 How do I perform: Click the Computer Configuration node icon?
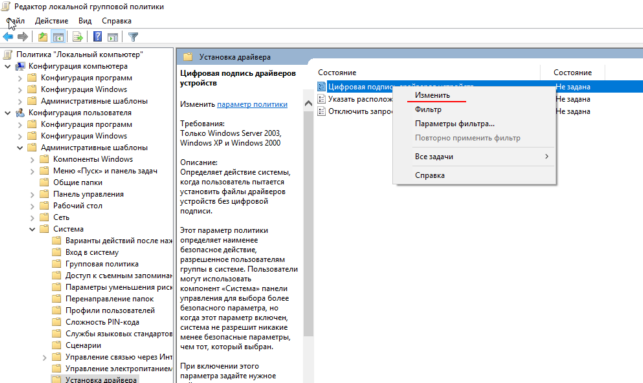(x=20, y=66)
